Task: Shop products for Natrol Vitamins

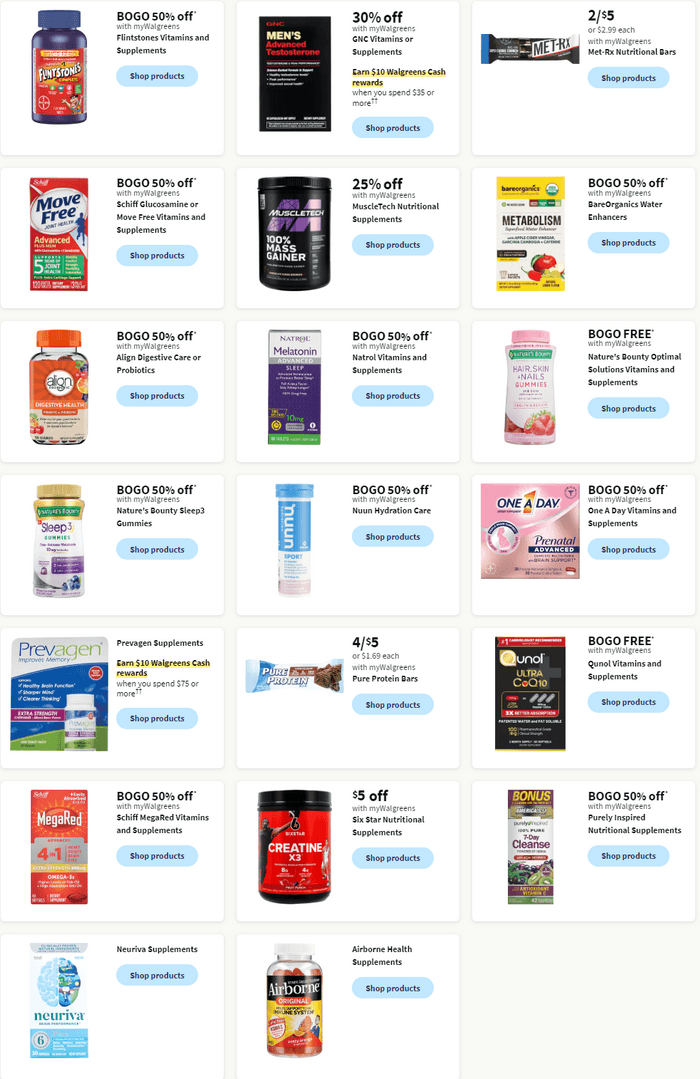Action: (392, 396)
